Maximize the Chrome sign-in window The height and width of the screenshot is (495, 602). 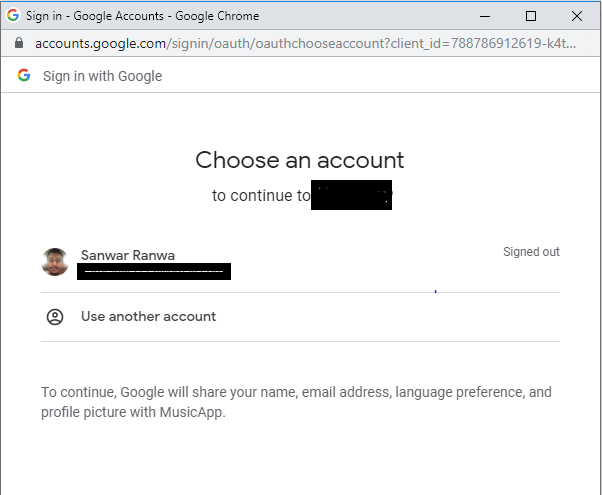click(531, 16)
